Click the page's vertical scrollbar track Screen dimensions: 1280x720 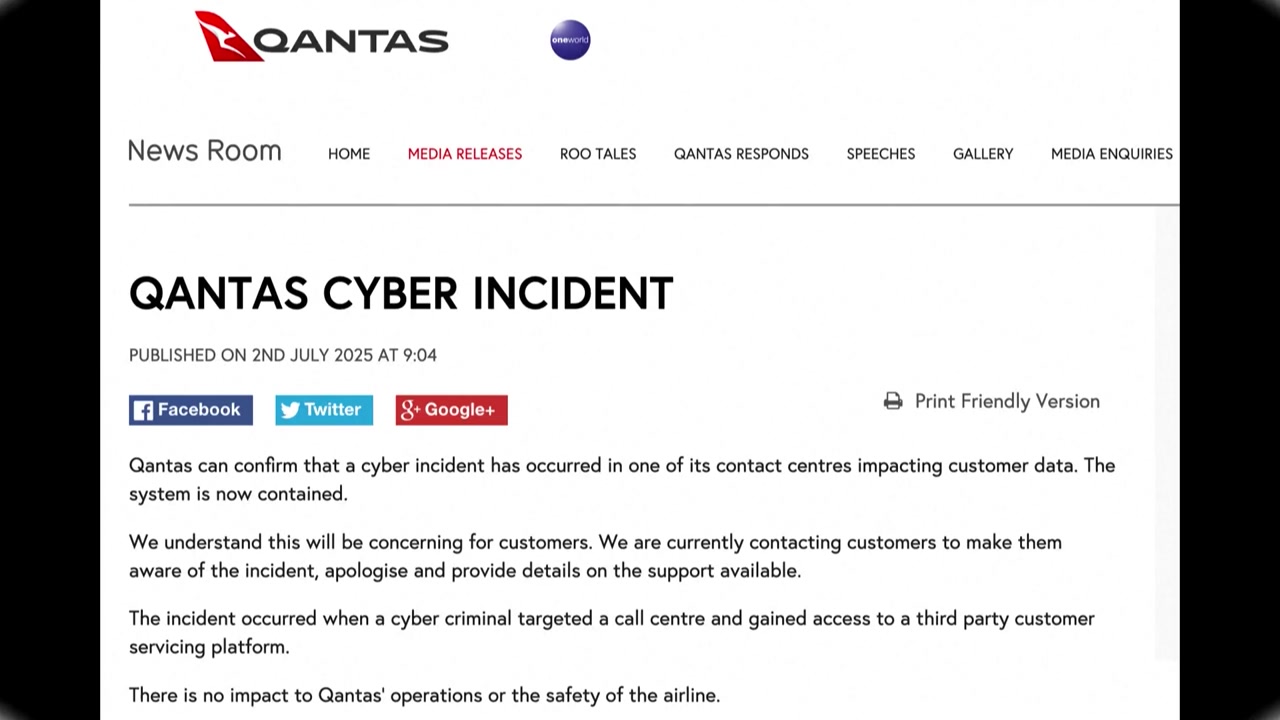(1167, 433)
